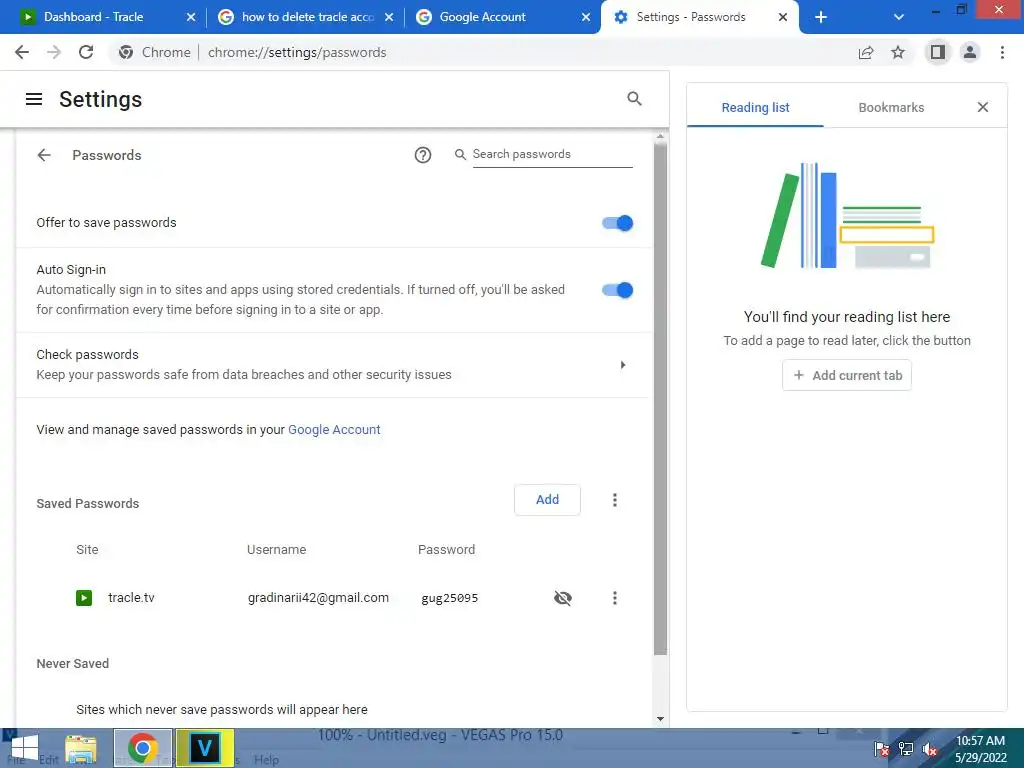Click Add current tab button
The image size is (1024, 768).
click(x=847, y=376)
